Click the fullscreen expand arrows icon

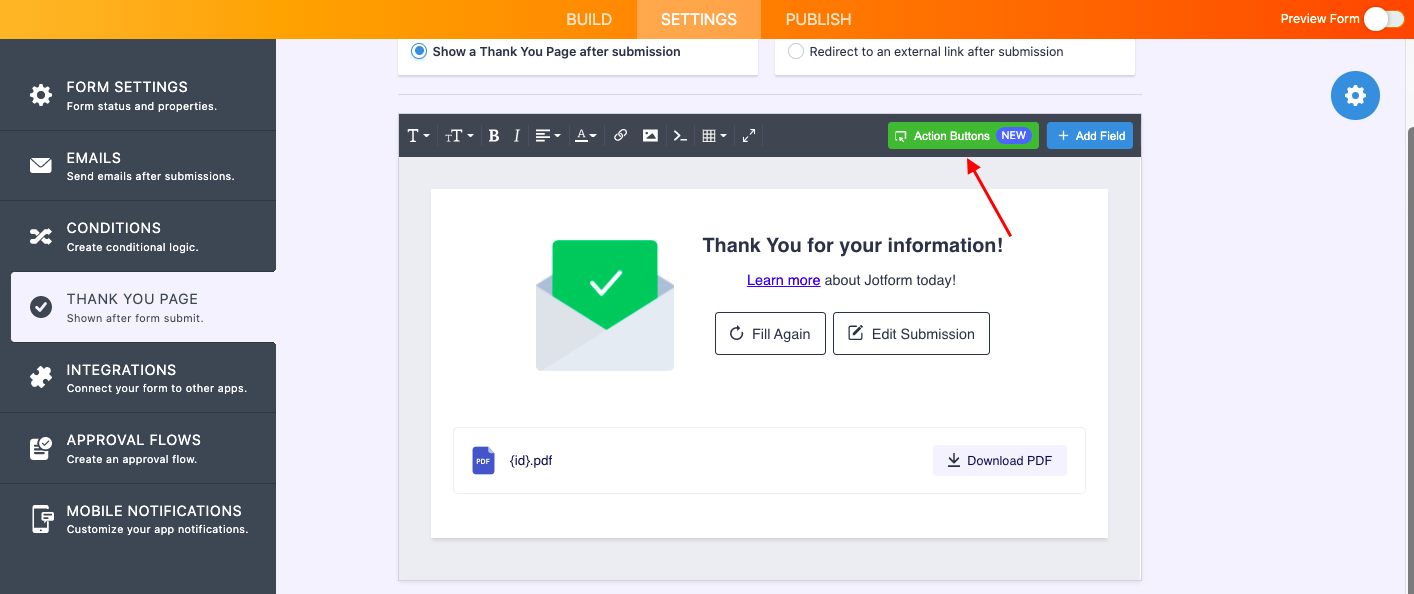coord(748,136)
